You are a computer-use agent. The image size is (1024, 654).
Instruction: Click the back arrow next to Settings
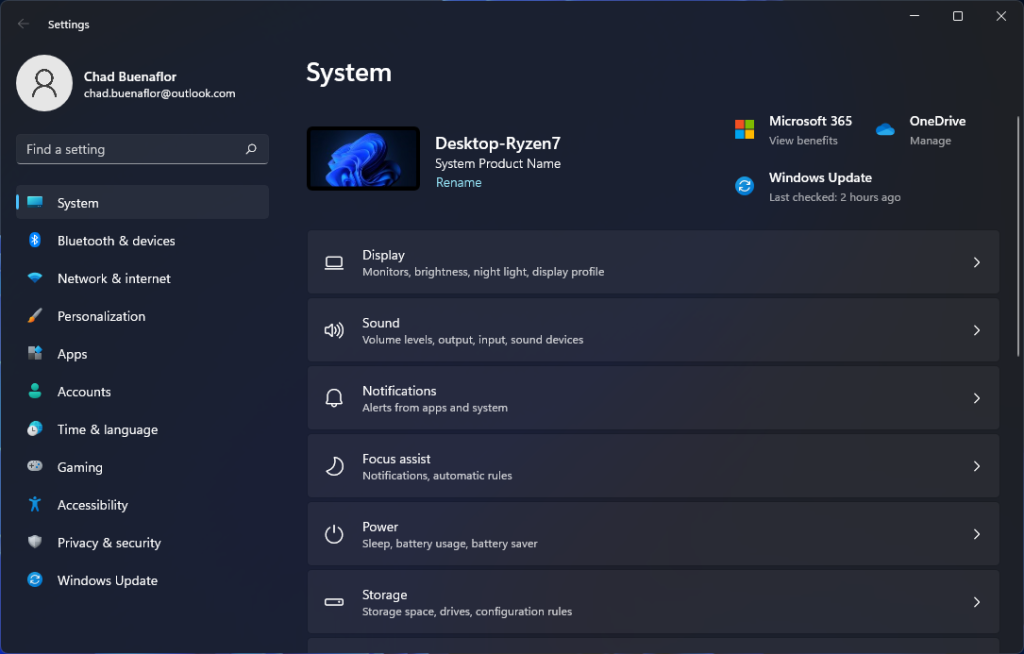pyautogui.click(x=24, y=24)
